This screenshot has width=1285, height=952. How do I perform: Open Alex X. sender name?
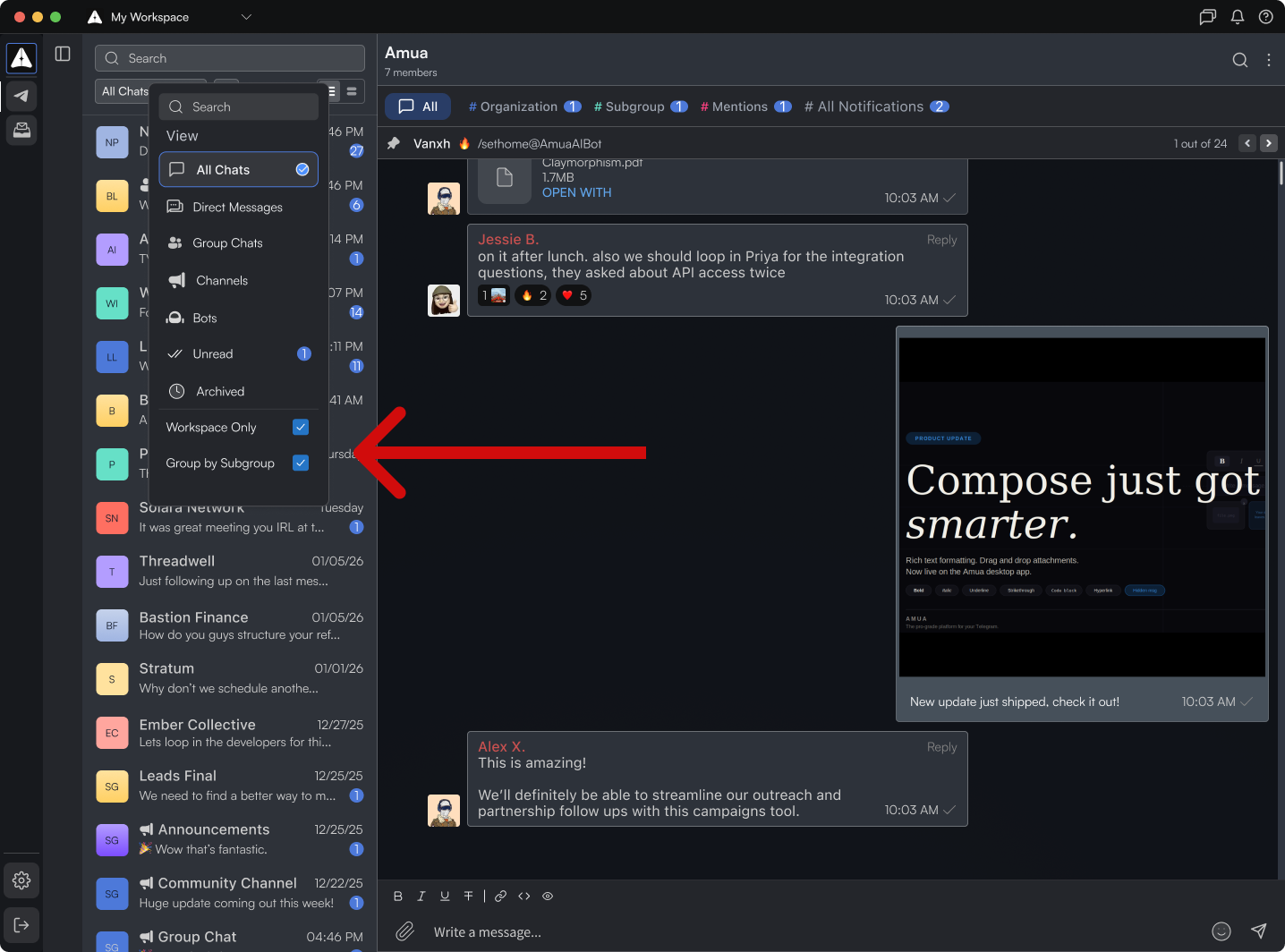click(502, 746)
